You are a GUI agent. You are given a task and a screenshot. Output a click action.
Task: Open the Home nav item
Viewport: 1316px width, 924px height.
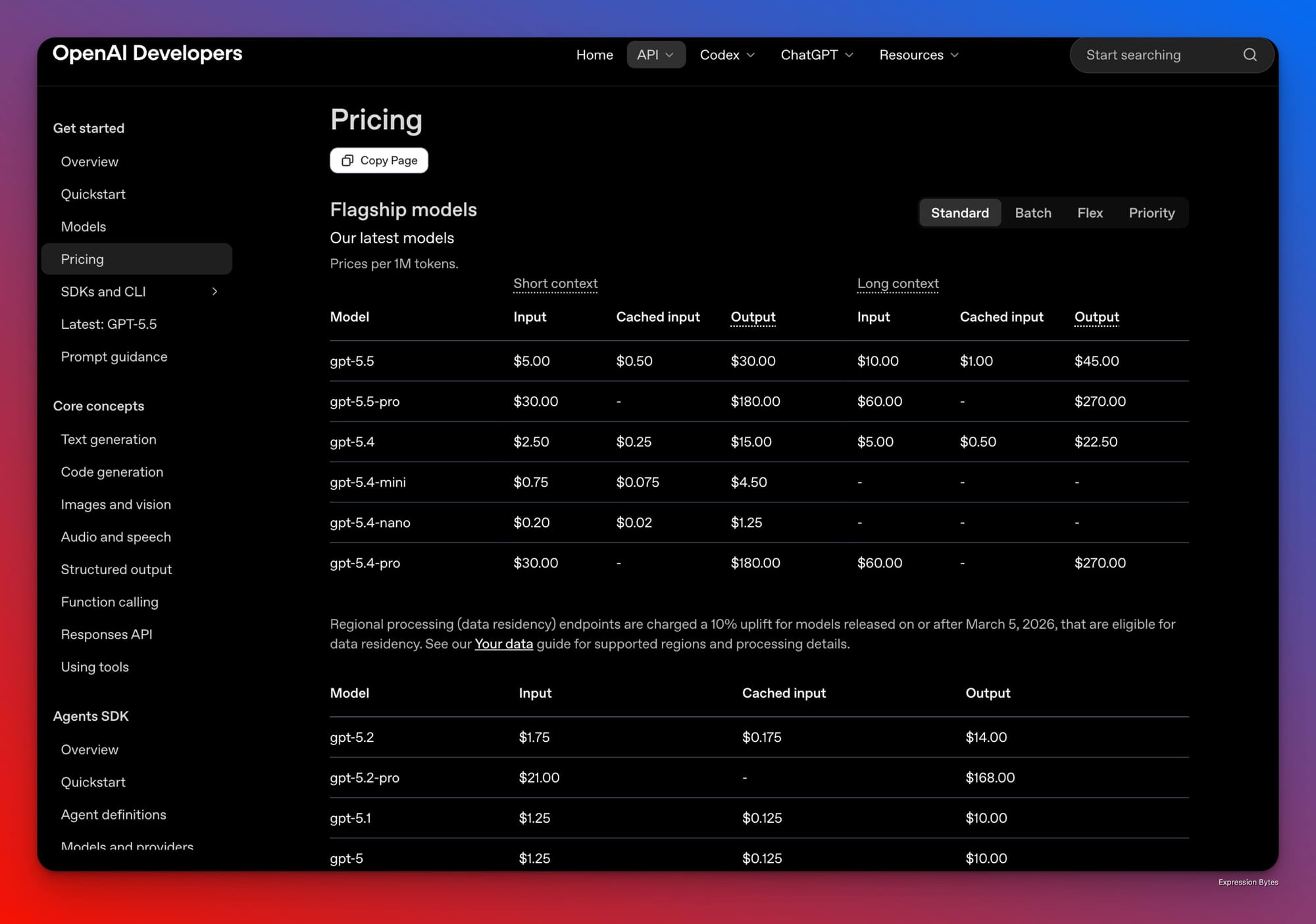tap(594, 55)
